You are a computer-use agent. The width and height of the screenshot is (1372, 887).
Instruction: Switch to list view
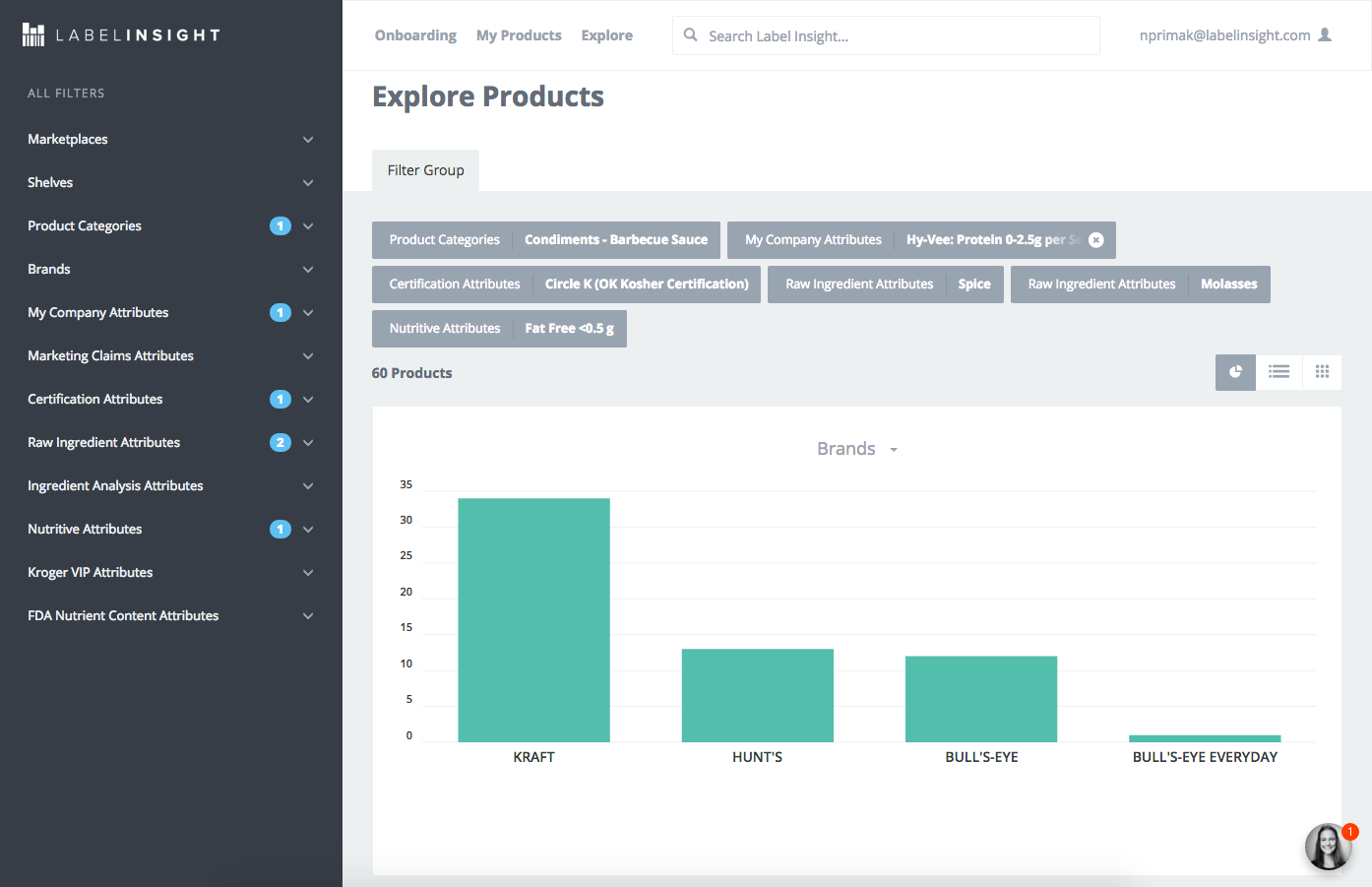(1278, 372)
